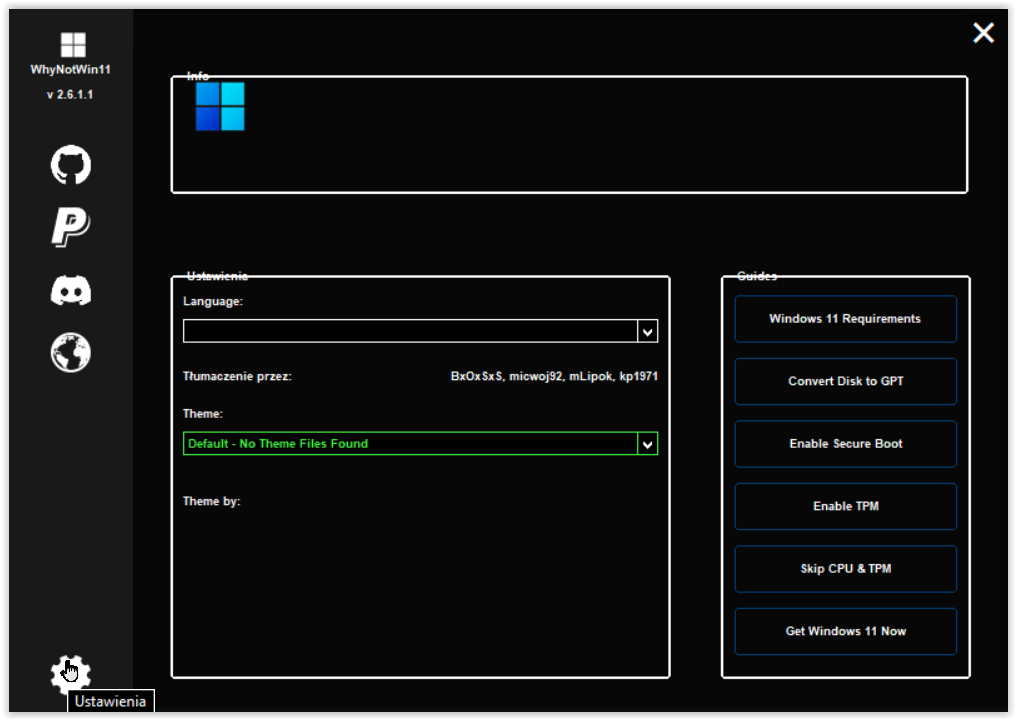This screenshot has width=1016, height=720.
Task: Click the WhyNotWin11 title text
Action: (71, 69)
